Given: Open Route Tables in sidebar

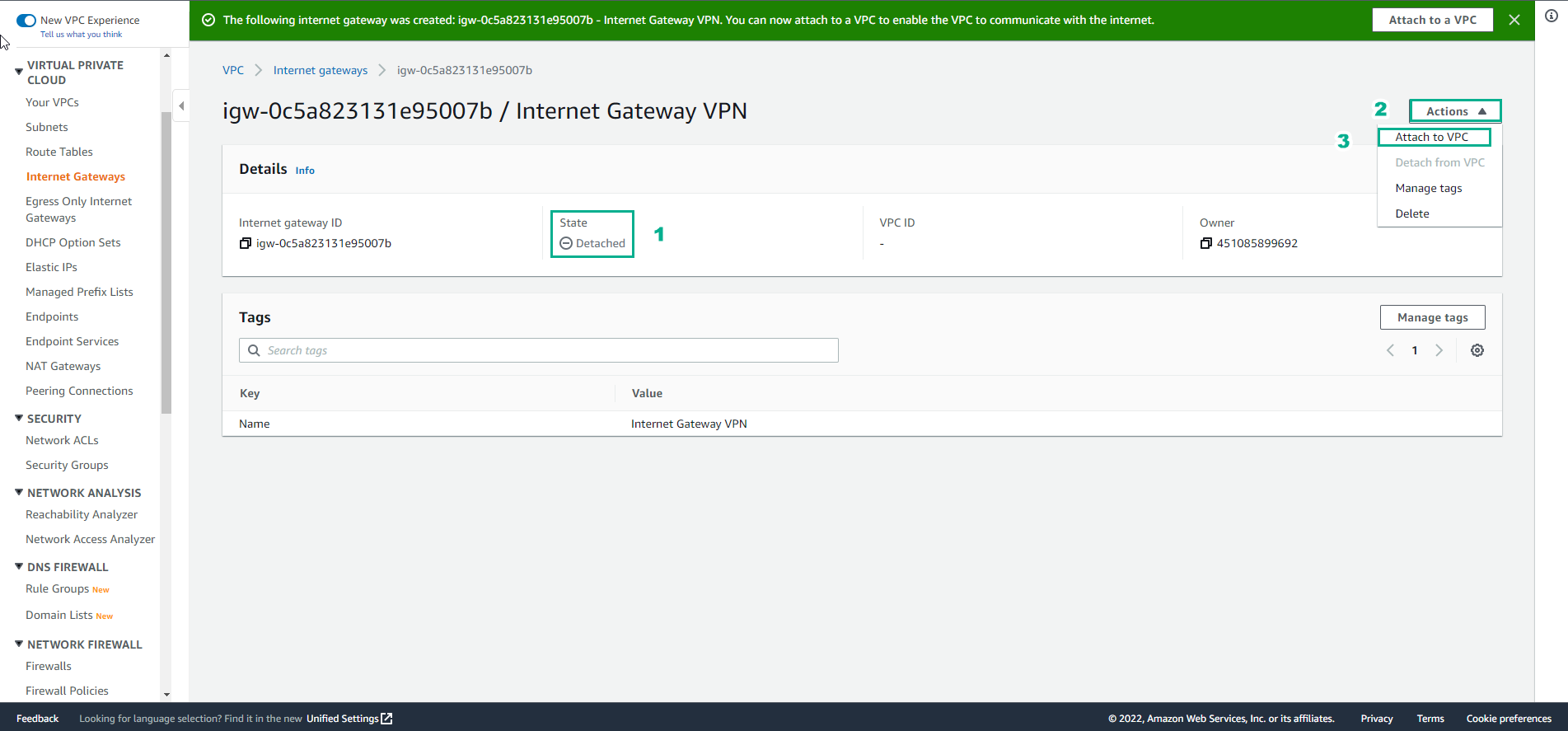Looking at the screenshot, I should 59,152.
